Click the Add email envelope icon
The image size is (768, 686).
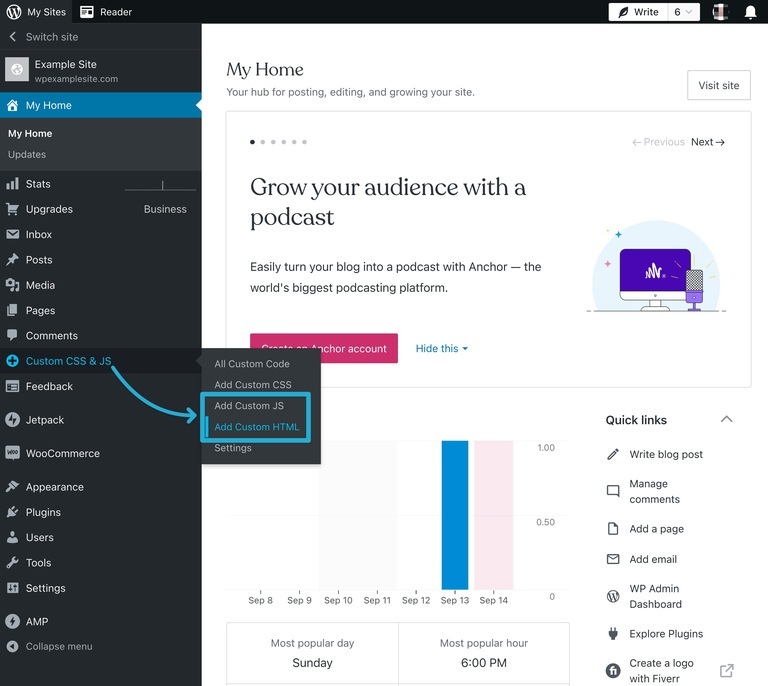(613, 559)
